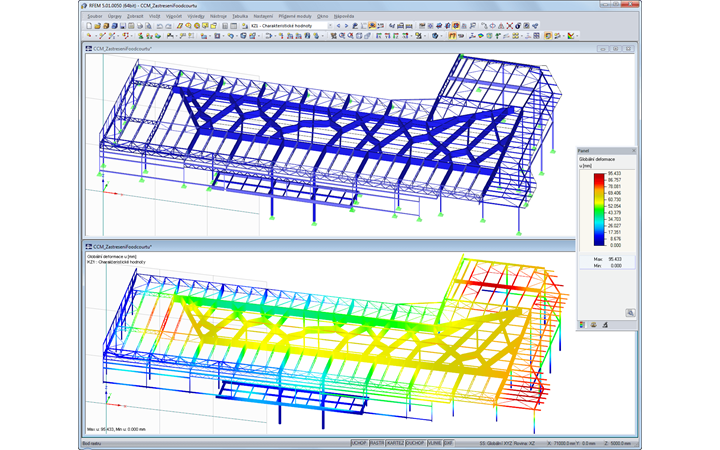The width and height of the screenshot is (720, 450).
Task: Go to next load case arrow
Action: point(346,26)
